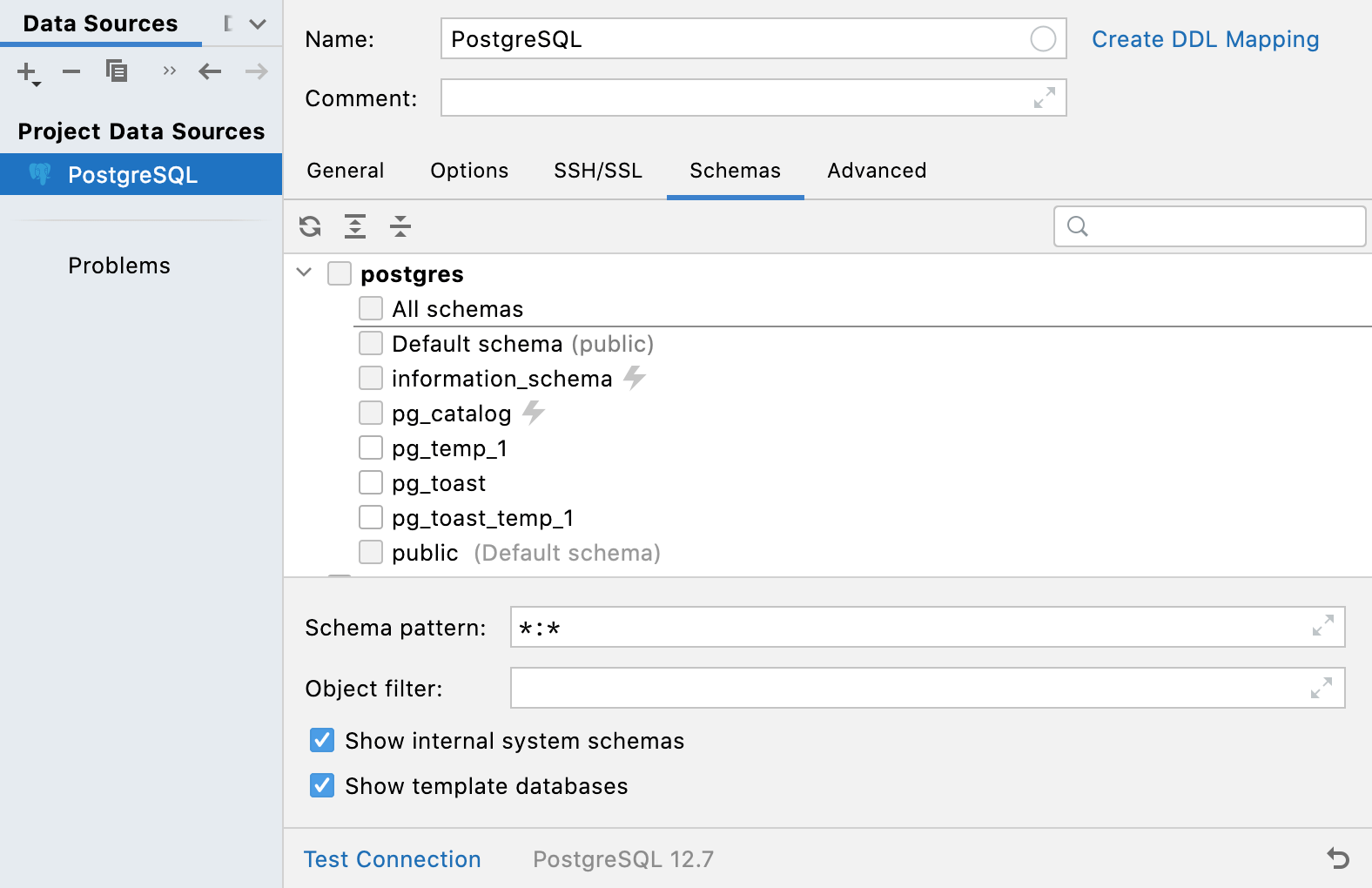This screenshot has width=1372, height=888.
Task: Open the Problems section
Action: (x=119, y=266)
